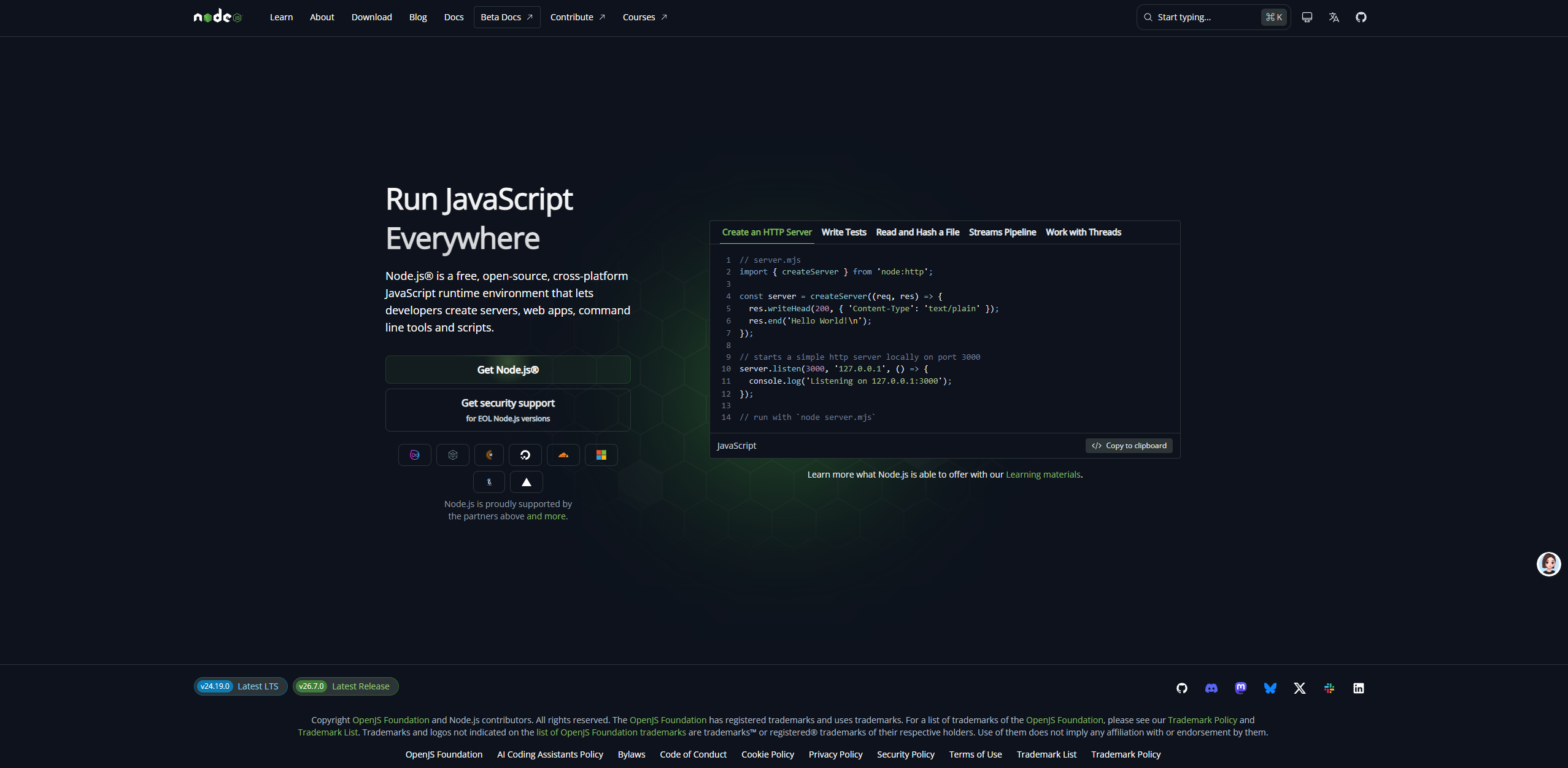Click the blue penguin partner logo

489,482
